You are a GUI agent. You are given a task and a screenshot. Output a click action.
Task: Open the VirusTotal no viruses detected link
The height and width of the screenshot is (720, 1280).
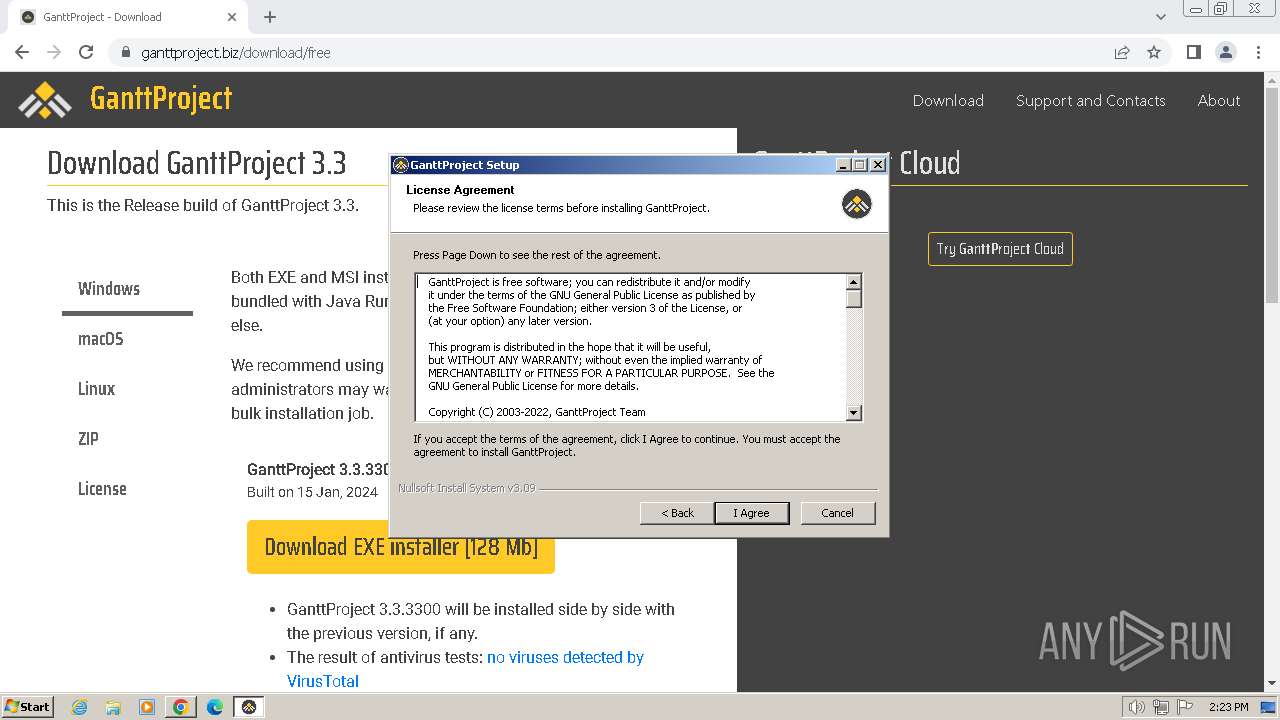[565, 657]
